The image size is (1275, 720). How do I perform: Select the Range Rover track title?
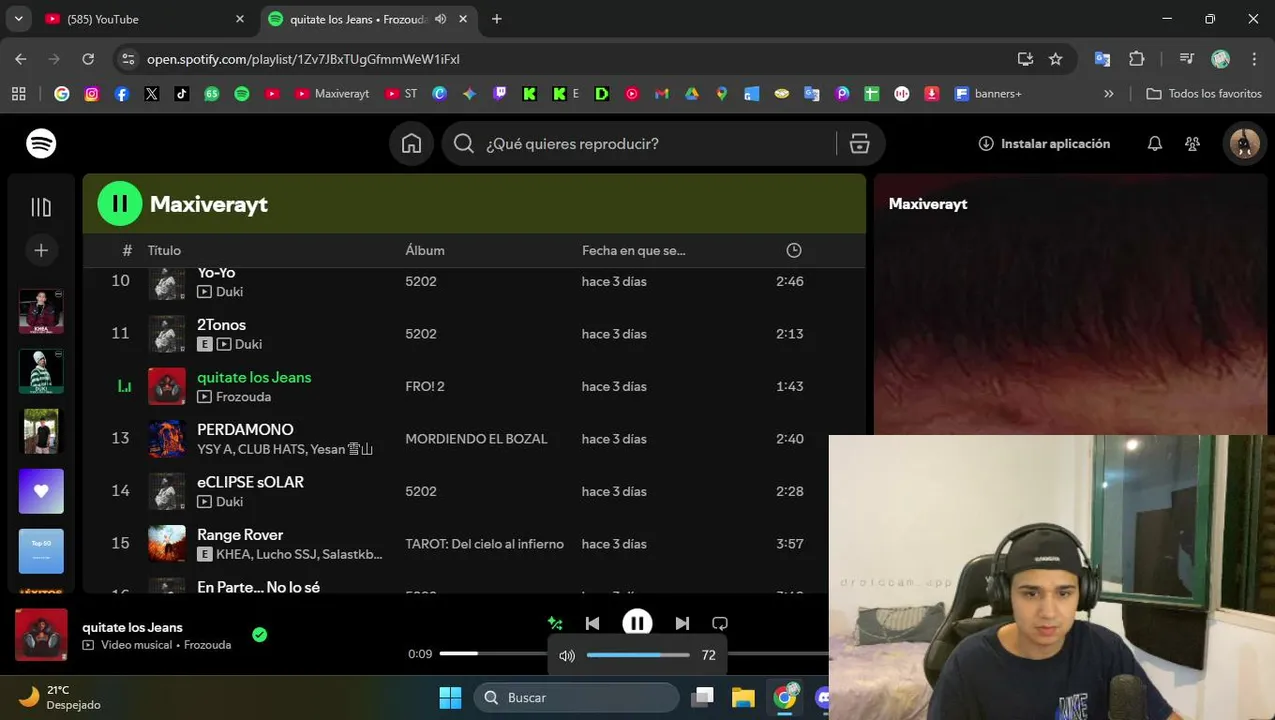tap(240, 535)
